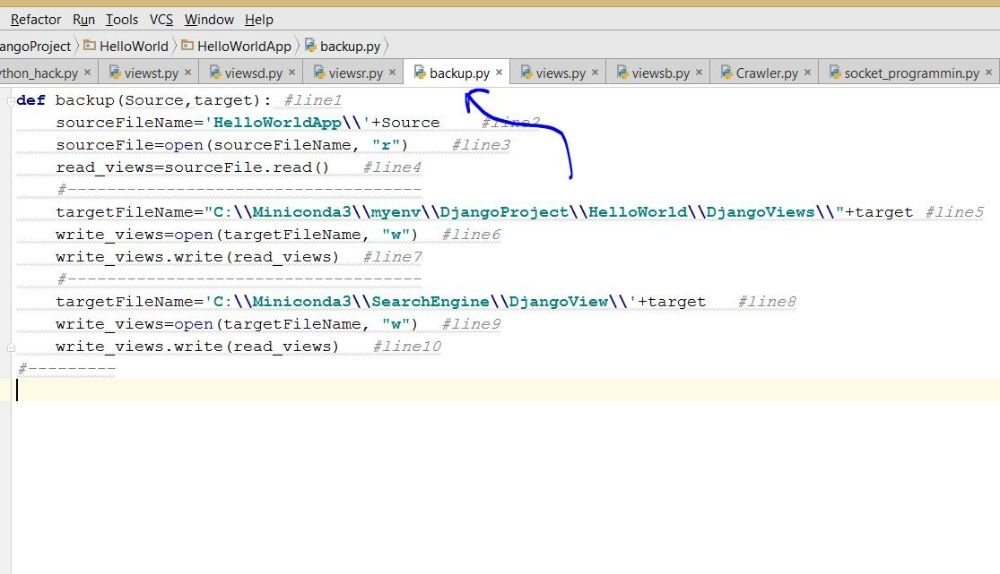This screenshot has height=574, width=1000.
Task: Switch to the views.py tab
Action: tap(559, 73)
